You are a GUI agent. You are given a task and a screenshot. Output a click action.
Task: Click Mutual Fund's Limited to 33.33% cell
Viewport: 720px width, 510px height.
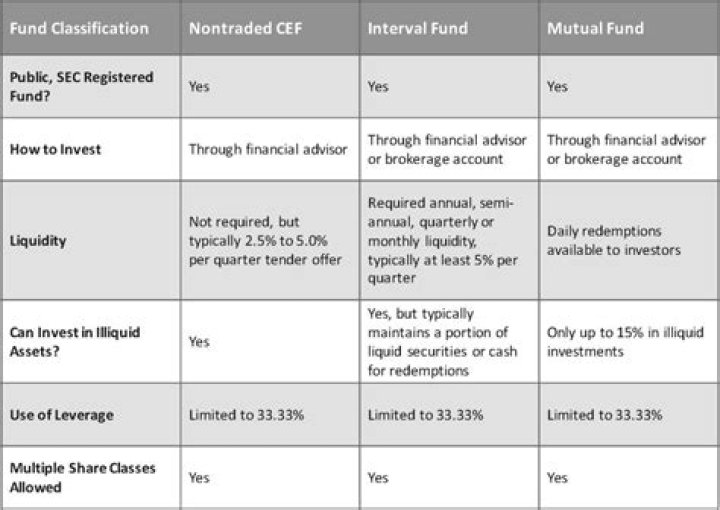tap(605, 414)
